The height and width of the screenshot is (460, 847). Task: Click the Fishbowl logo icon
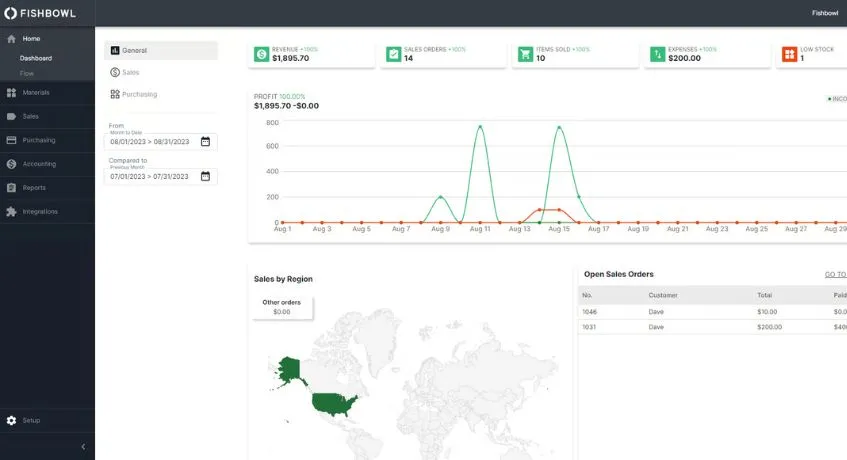click(10, 13)
